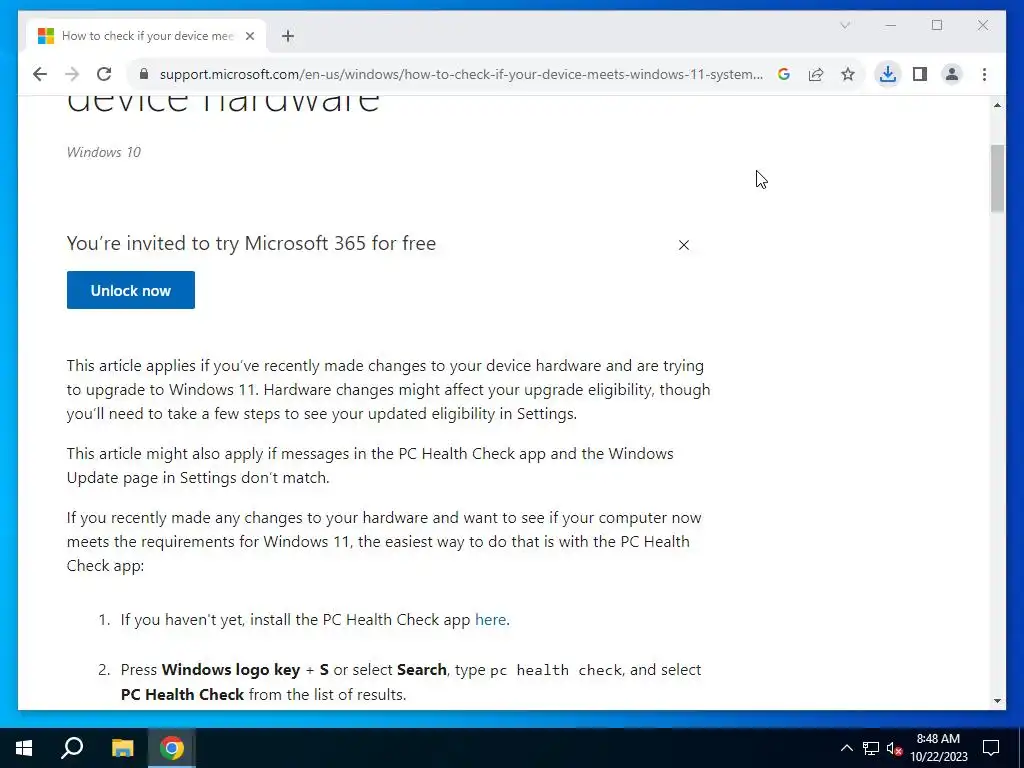
Task: Open the Windows Start menu
Action: tap(24, 748)
